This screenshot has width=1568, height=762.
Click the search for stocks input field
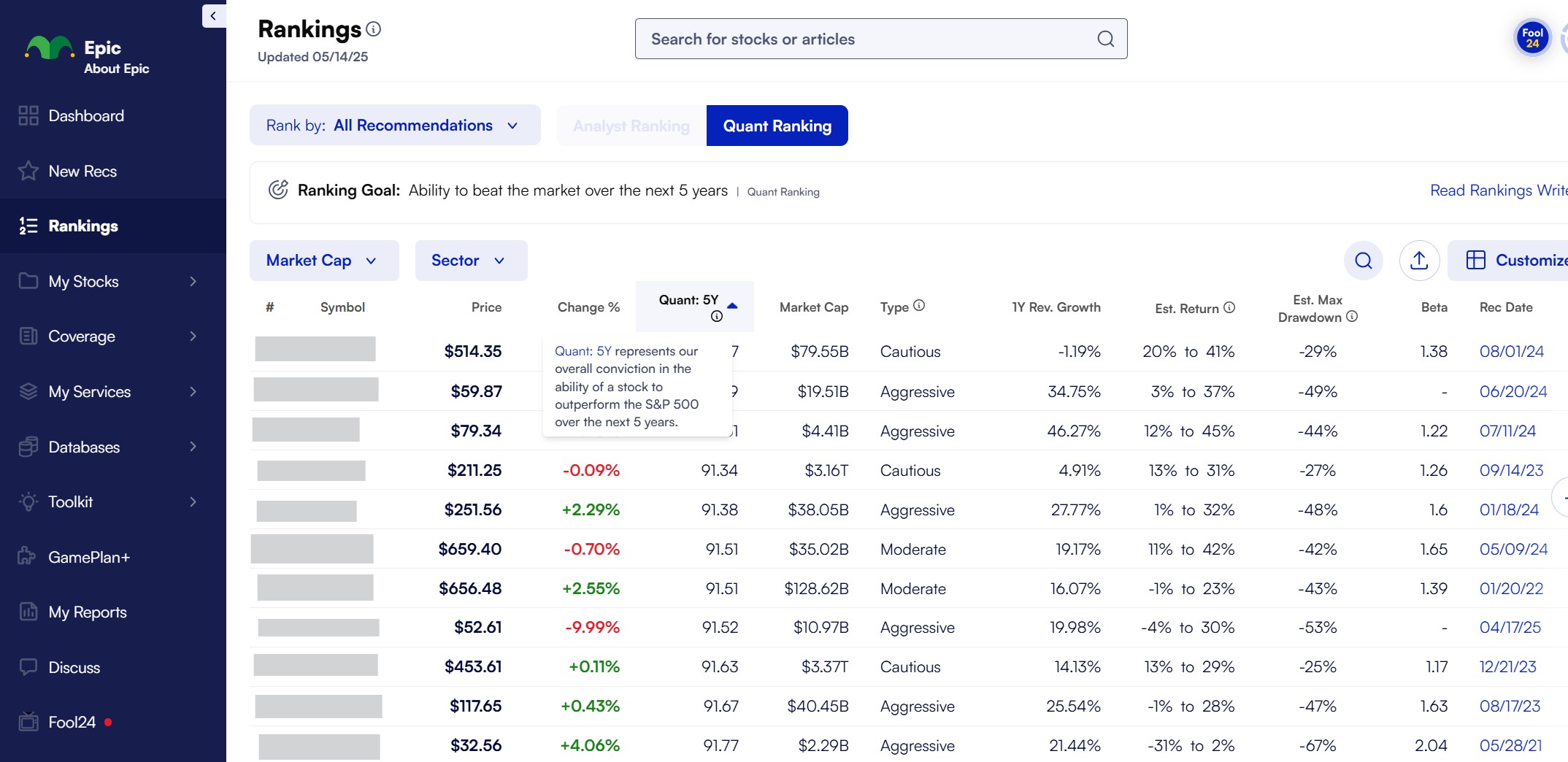tap(869, 39)
